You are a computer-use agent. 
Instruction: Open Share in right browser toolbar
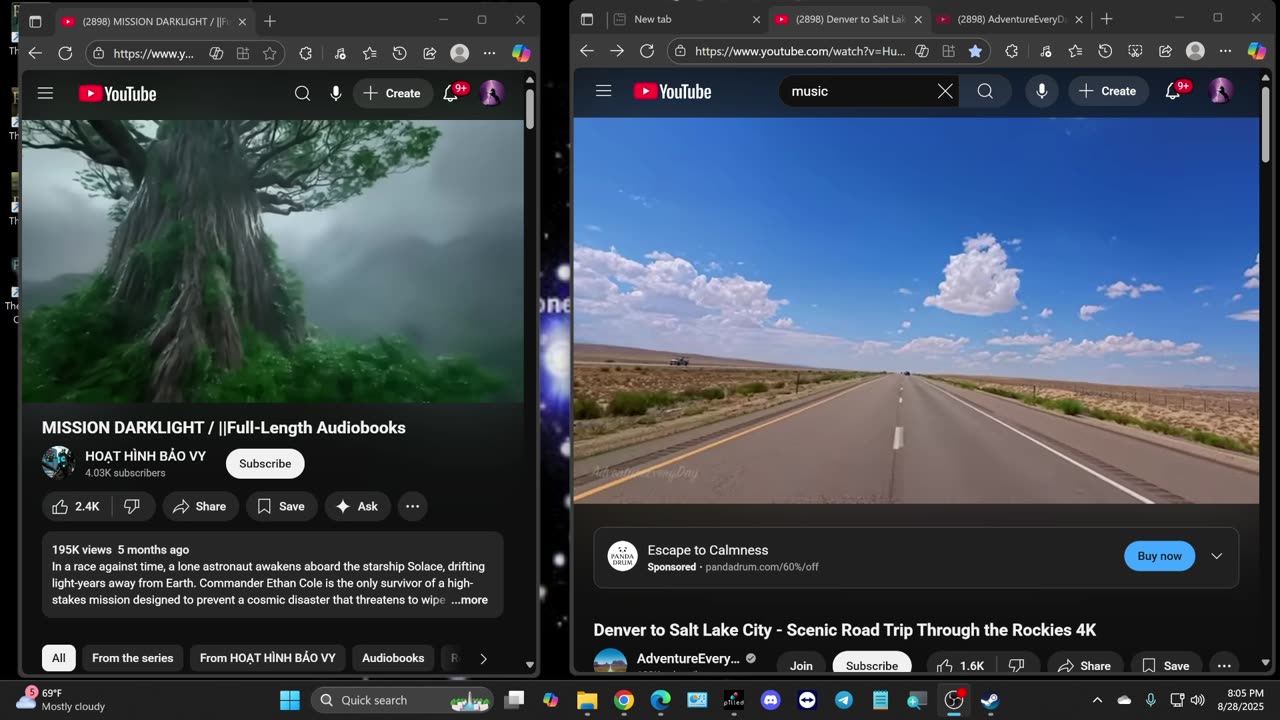coord(1165,51)
